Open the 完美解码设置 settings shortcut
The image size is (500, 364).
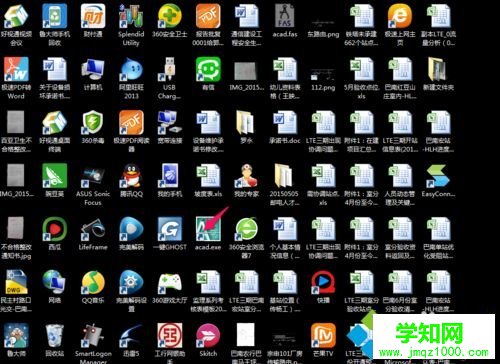click(x=131, y=282)
